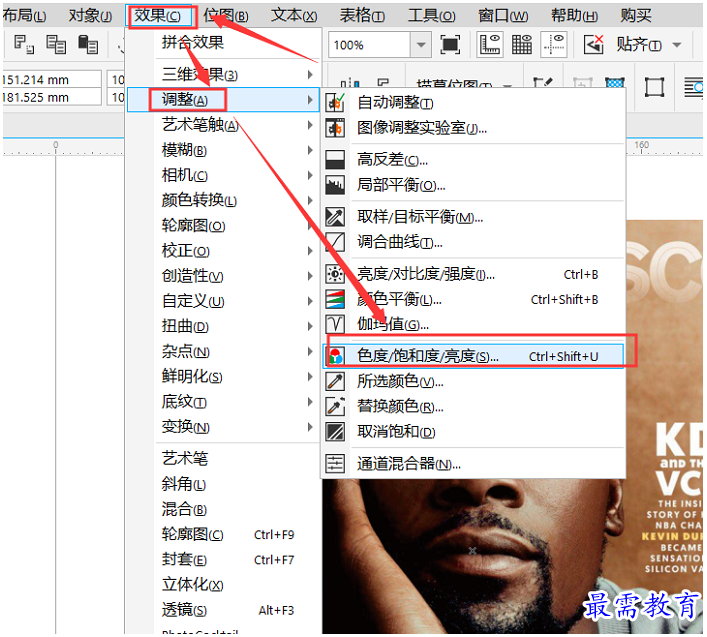Screen dimensions: 707x637
Task: Toggle the show guidelines icon
Action: (x=554, y=45)
